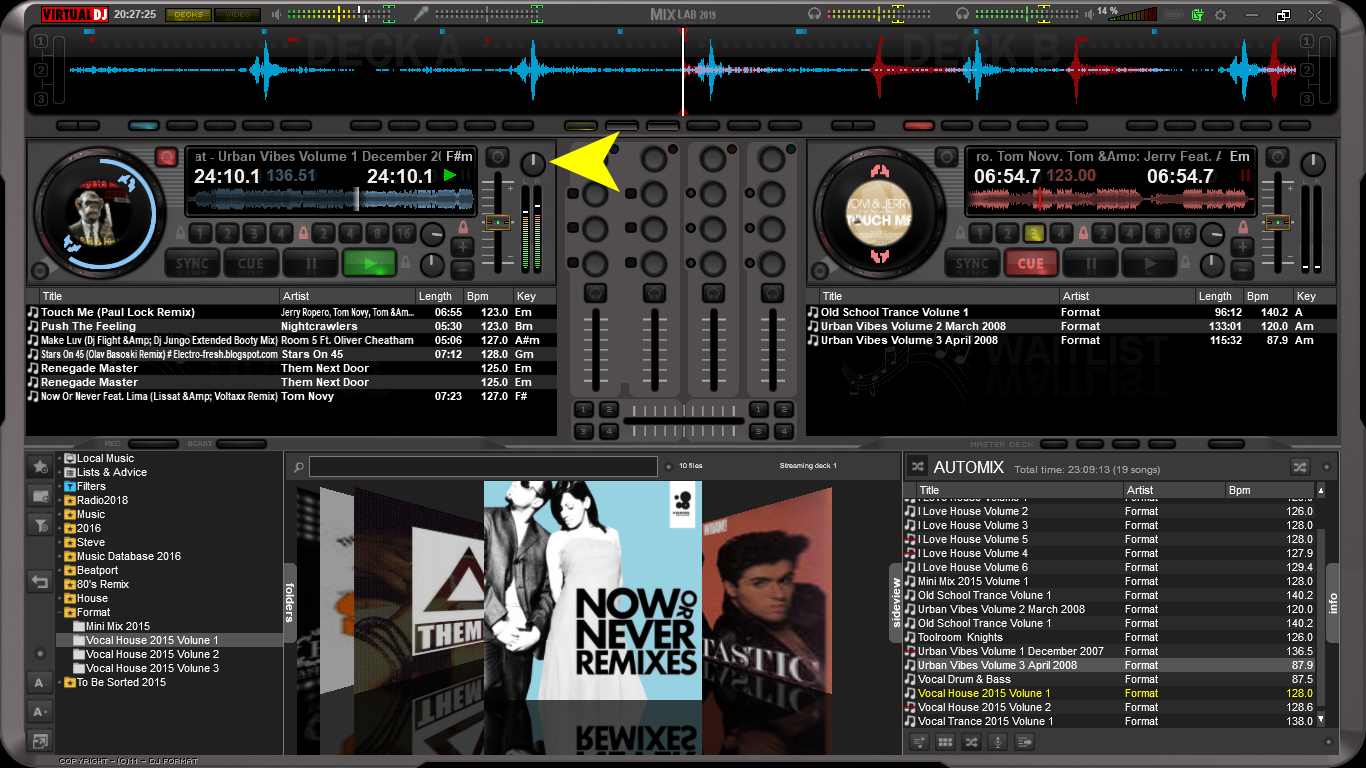Screen dimensions: 1366x768
Task: Click the effect button left of deck B display
Action: [x=946, y=157]
